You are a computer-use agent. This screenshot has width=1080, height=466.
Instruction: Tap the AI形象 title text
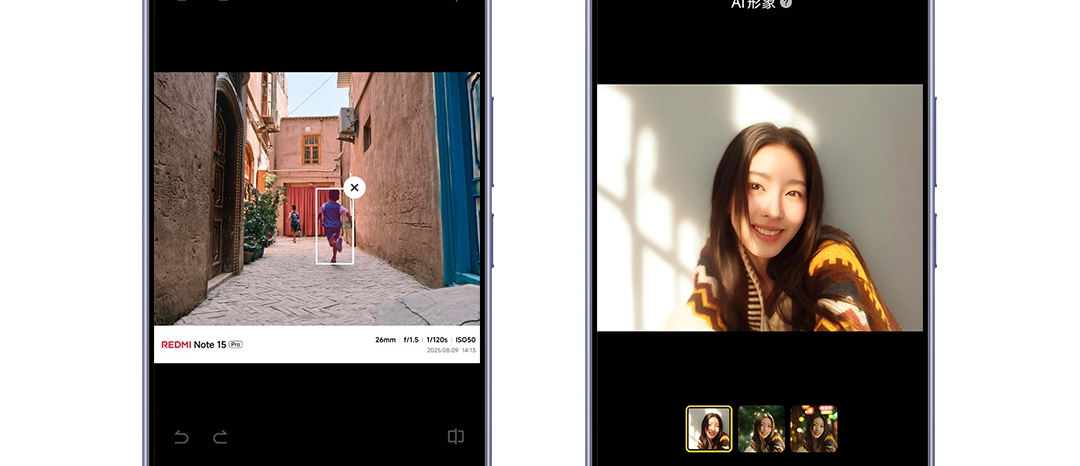pos(754,4)
